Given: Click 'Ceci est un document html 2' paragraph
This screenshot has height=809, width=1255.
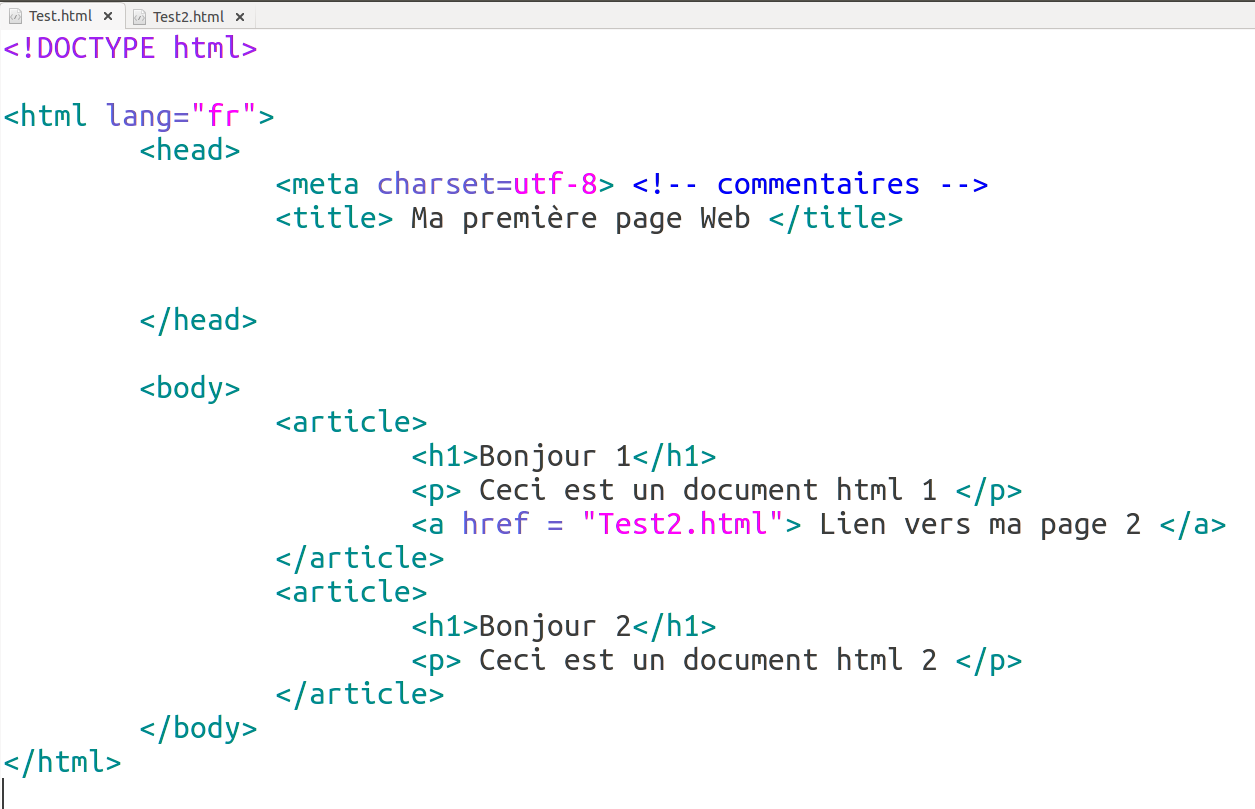Looking at the screenshot, I should [x=708, y=660].
